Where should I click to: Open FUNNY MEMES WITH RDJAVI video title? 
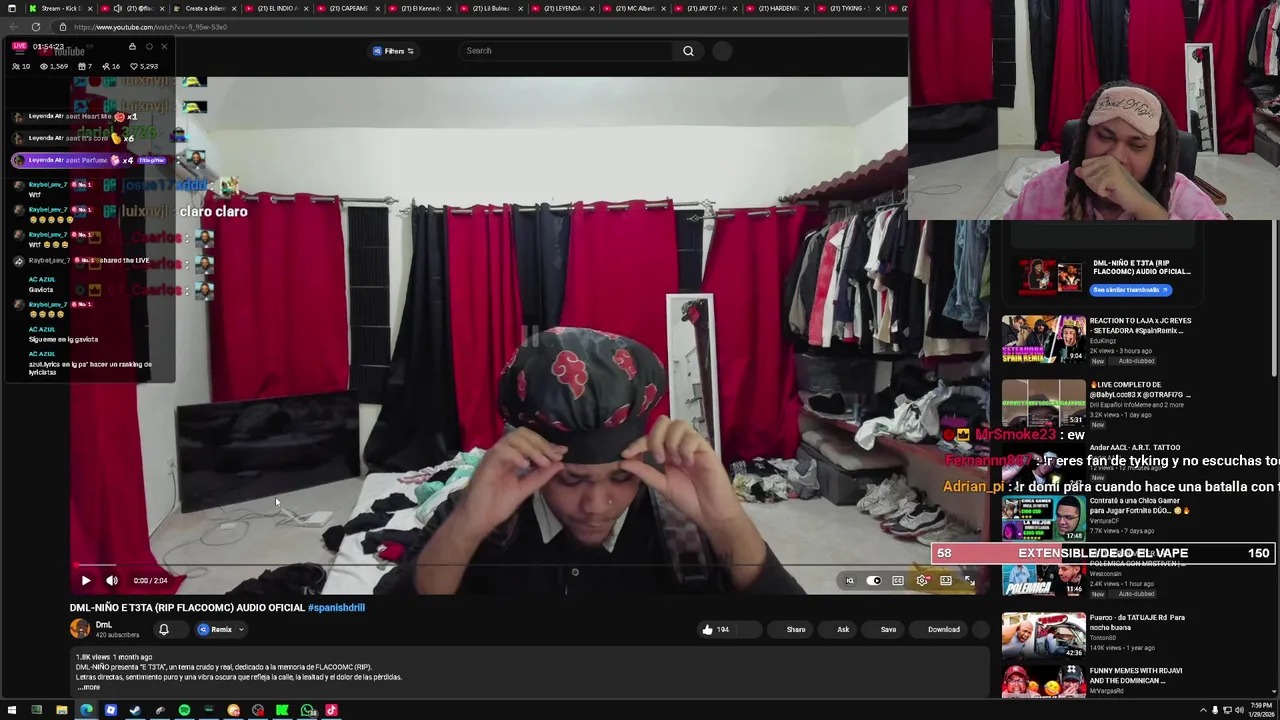pos(1136,675)
